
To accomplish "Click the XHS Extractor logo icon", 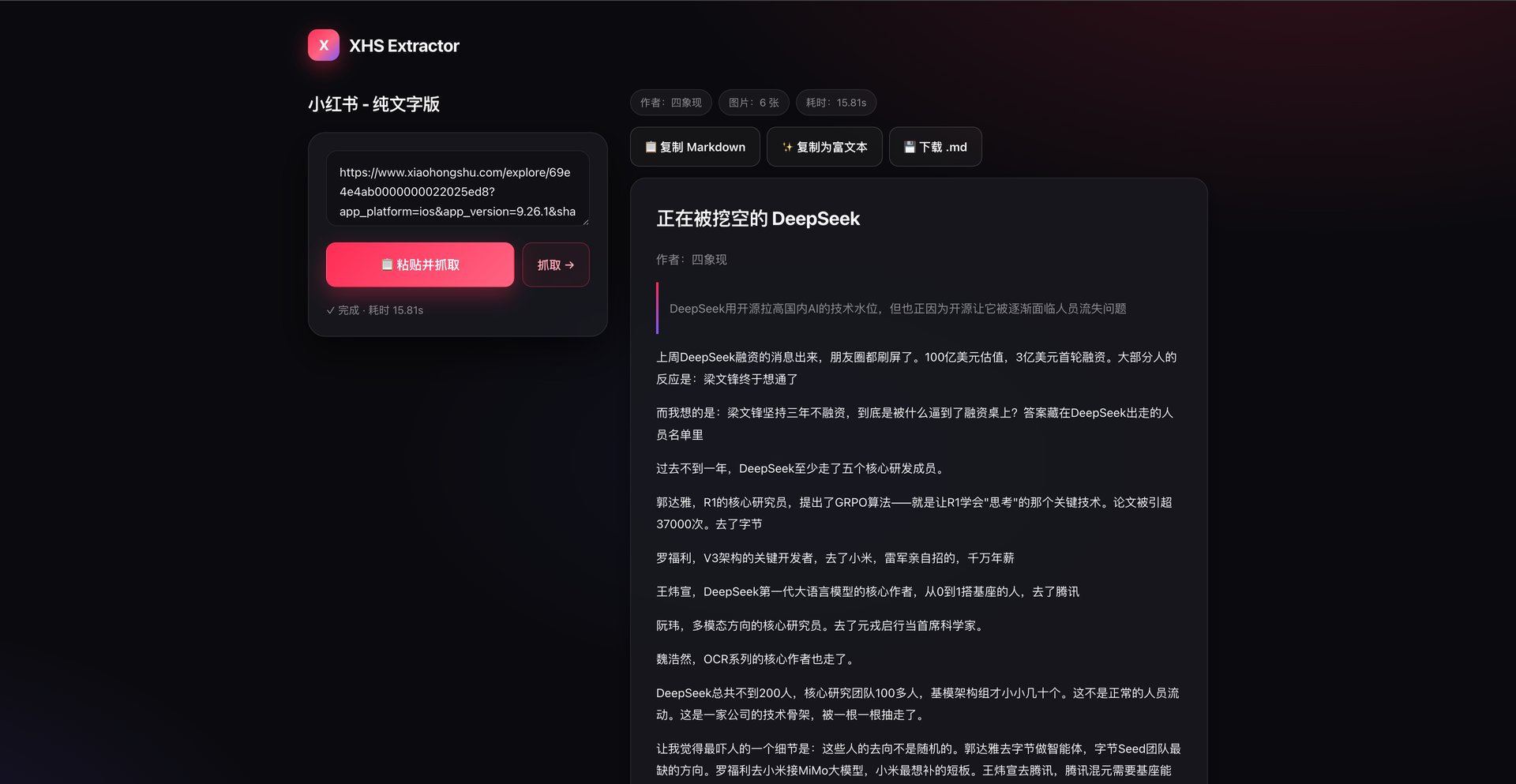I will 324,45.
